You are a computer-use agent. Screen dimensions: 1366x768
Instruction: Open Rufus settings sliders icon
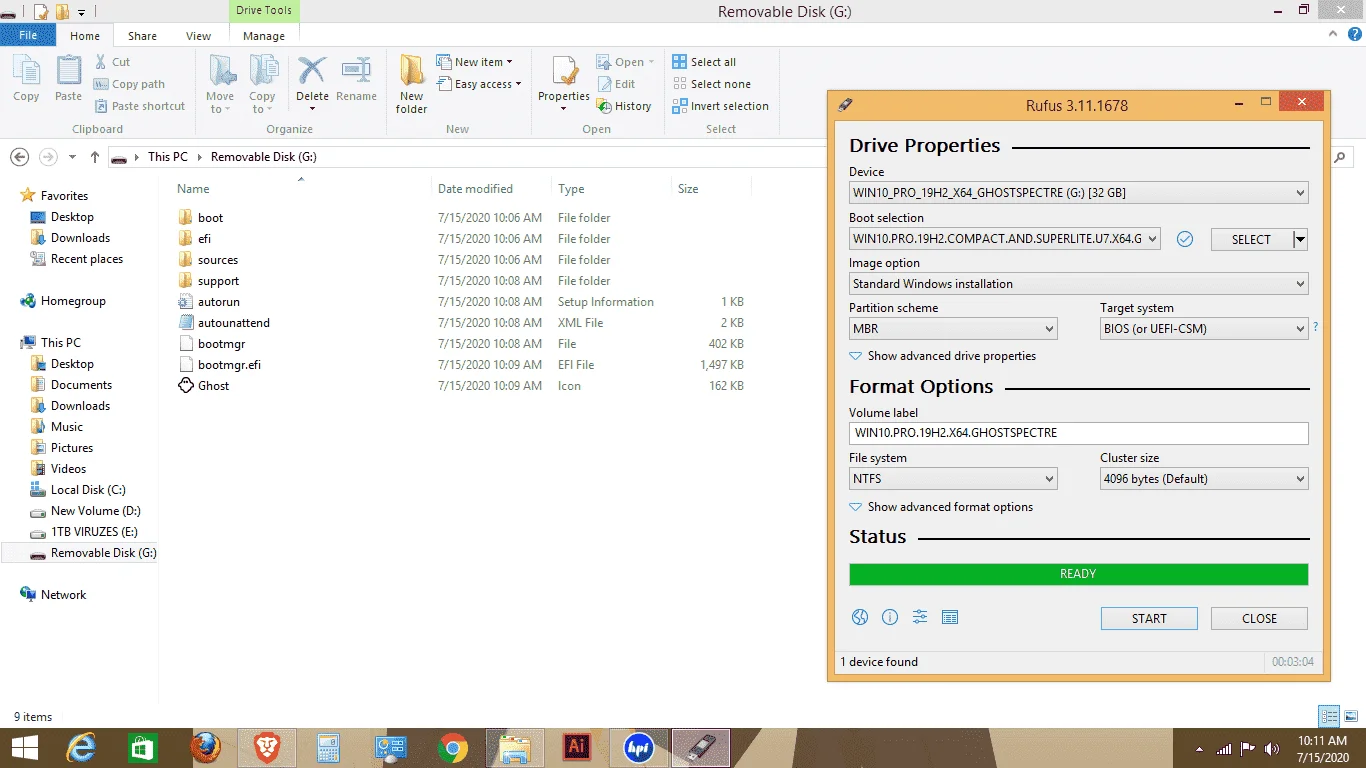point(920,617)
